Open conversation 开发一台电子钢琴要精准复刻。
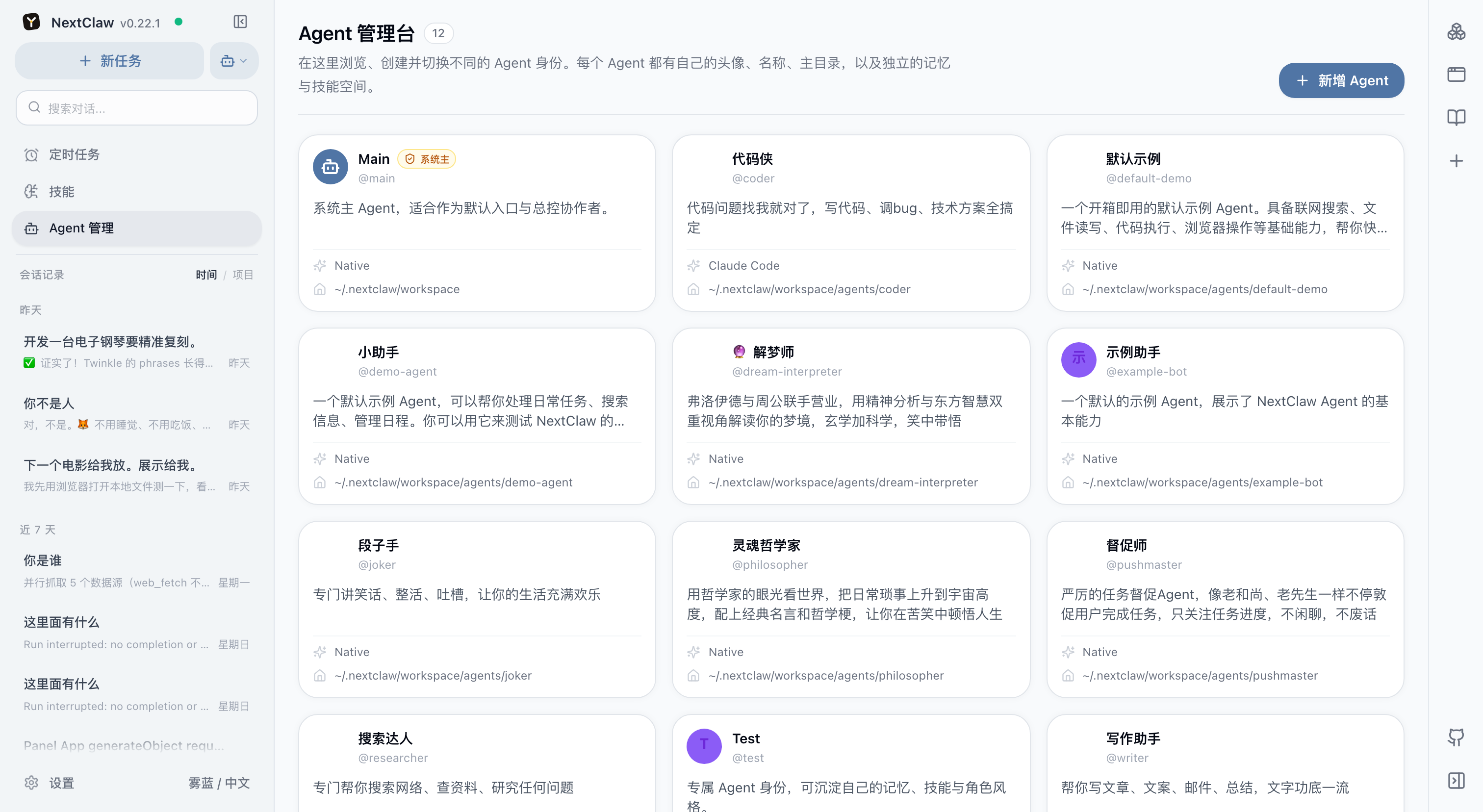 pos(136,351)
